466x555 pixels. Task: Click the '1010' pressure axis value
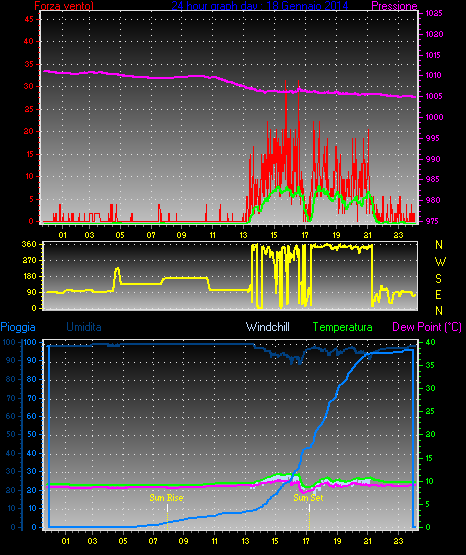pos(433,75)
